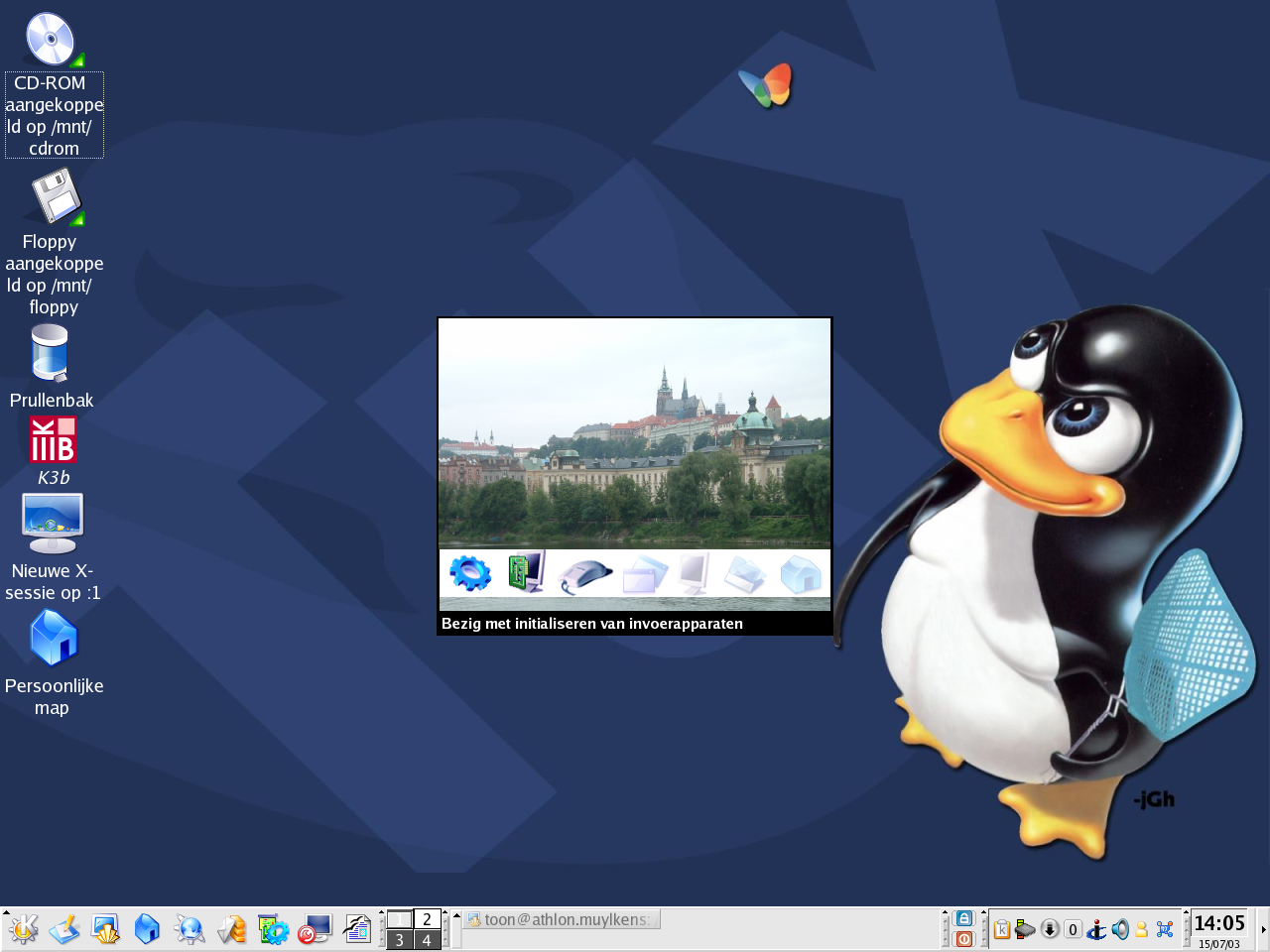
Task: Open the CD-ROM desktop icon
Action: point(53,41)
